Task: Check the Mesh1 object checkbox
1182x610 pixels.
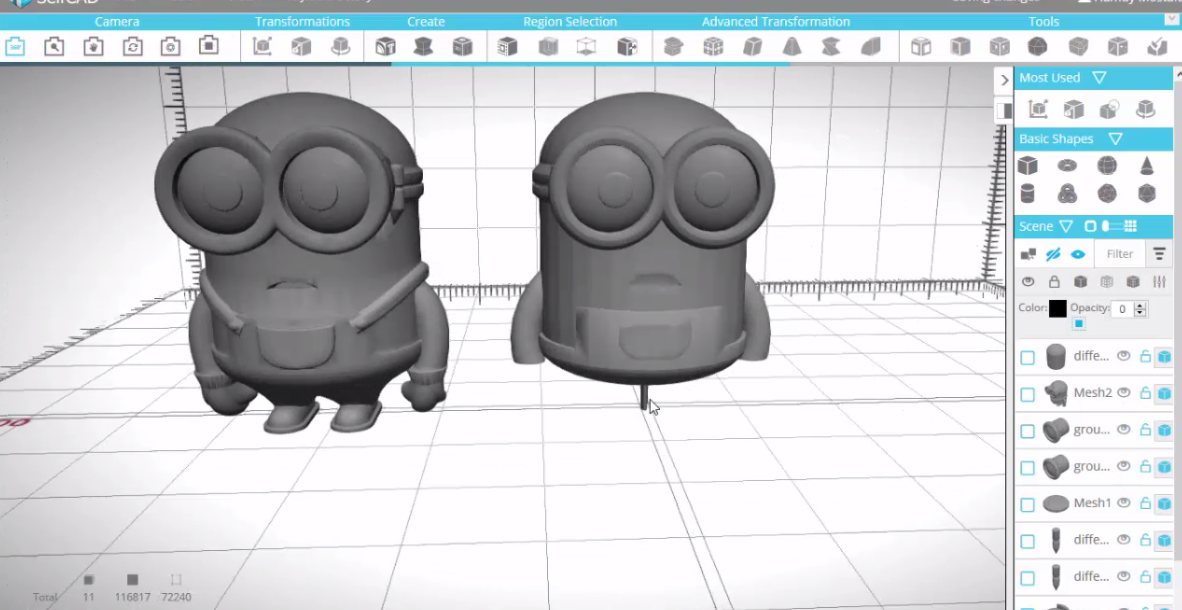Action: tap(1027, 504)
